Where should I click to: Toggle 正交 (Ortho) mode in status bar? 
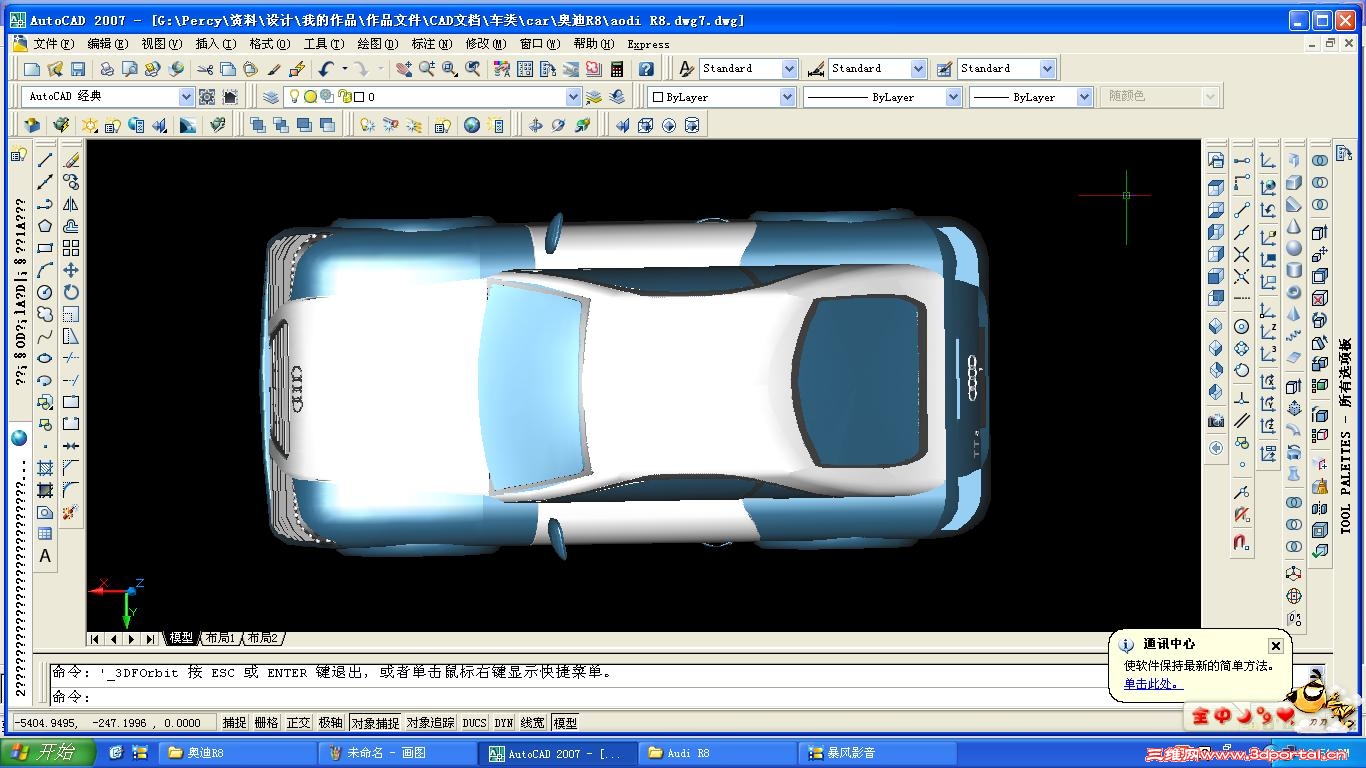click(298, 723)
